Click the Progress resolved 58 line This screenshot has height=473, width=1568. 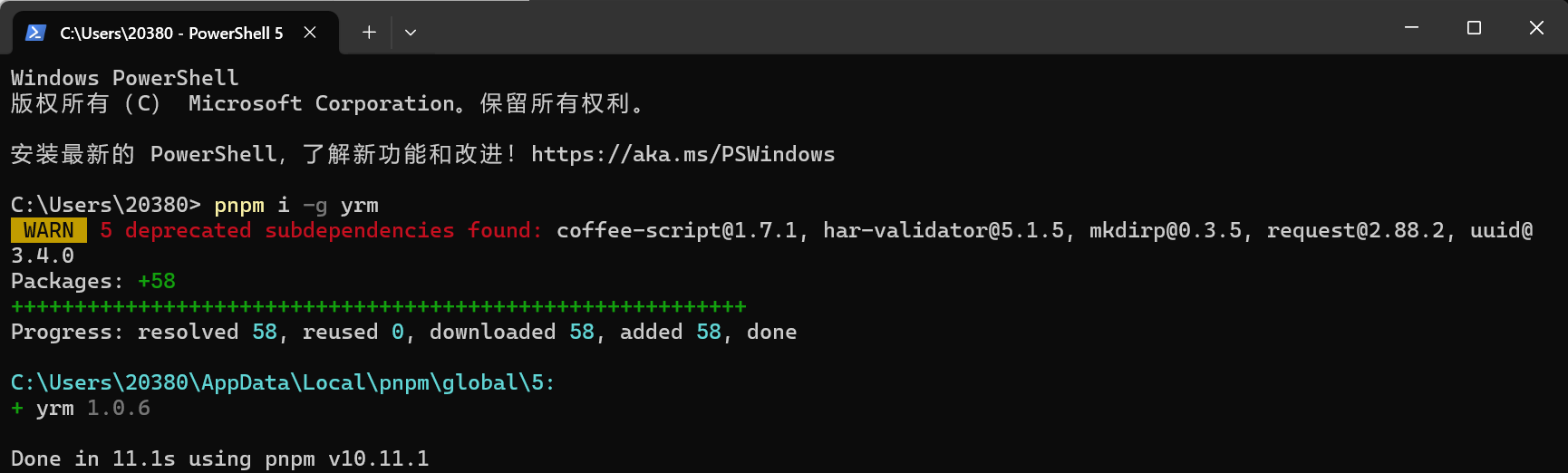(x=404, y=332)
